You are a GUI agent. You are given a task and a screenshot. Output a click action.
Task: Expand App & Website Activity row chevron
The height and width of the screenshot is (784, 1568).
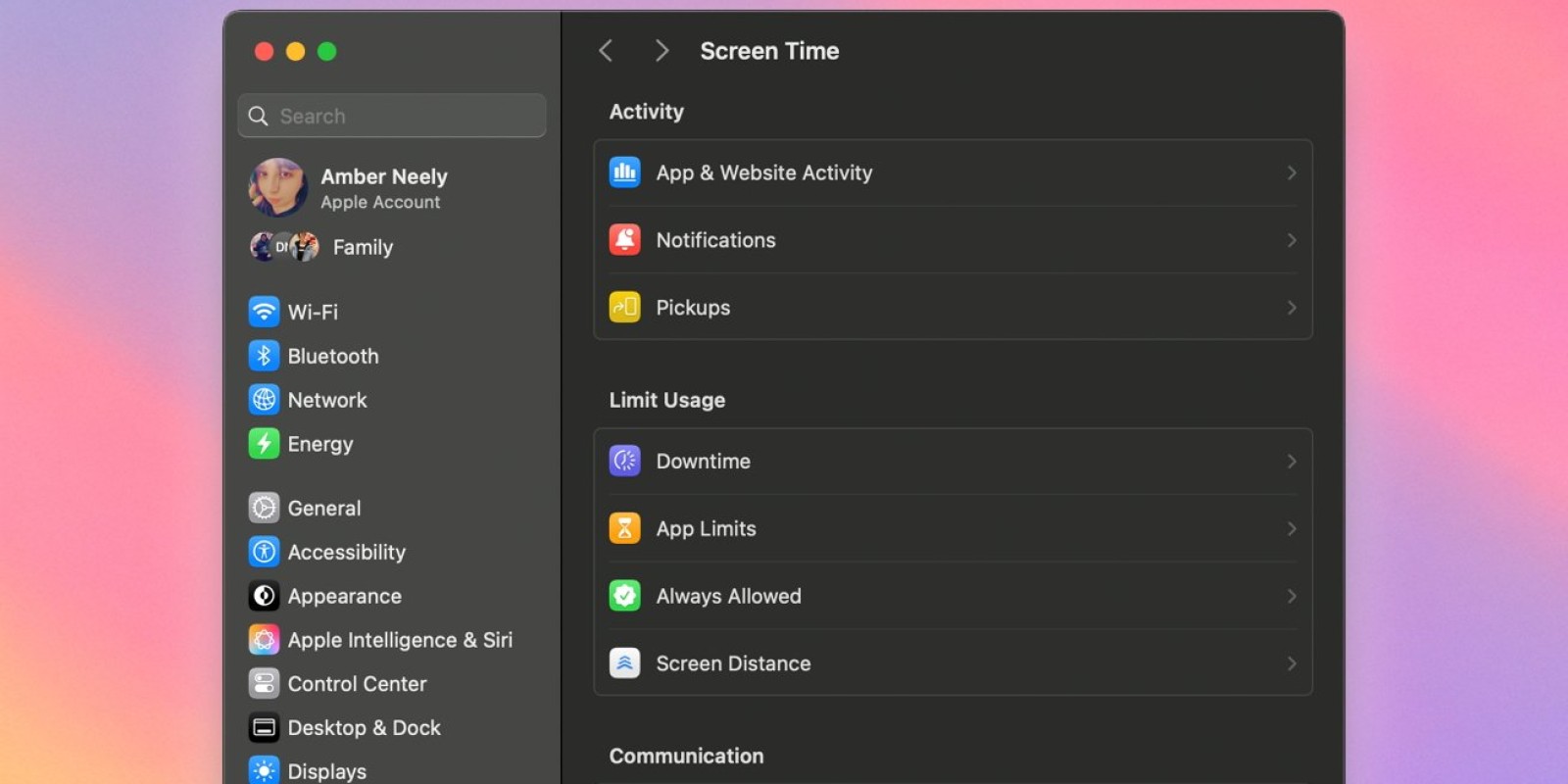(1292, 172)
